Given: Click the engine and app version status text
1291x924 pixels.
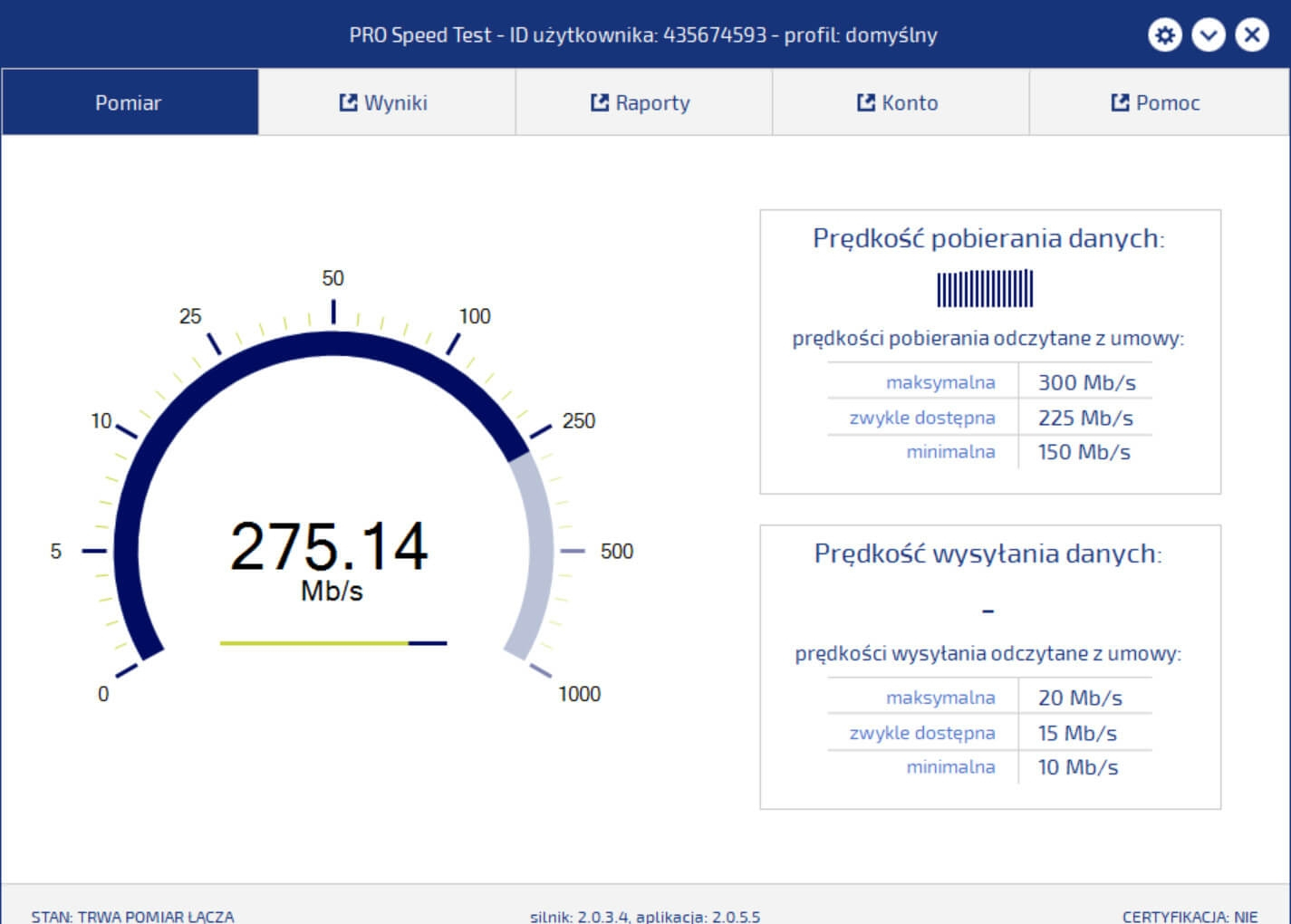Looking at the screenshot, I should click(645, 916).
